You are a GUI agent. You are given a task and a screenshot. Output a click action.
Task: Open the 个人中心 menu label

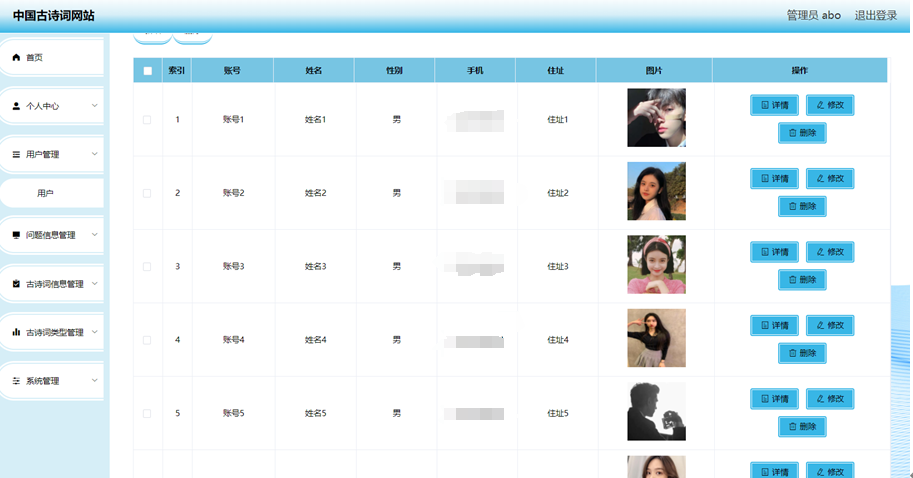[43, 106]
